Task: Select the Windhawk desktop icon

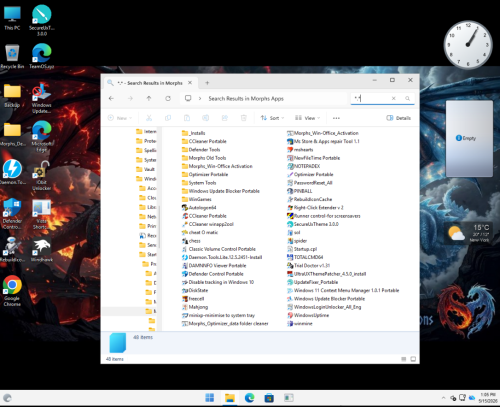Action: (x=42, y=250)
